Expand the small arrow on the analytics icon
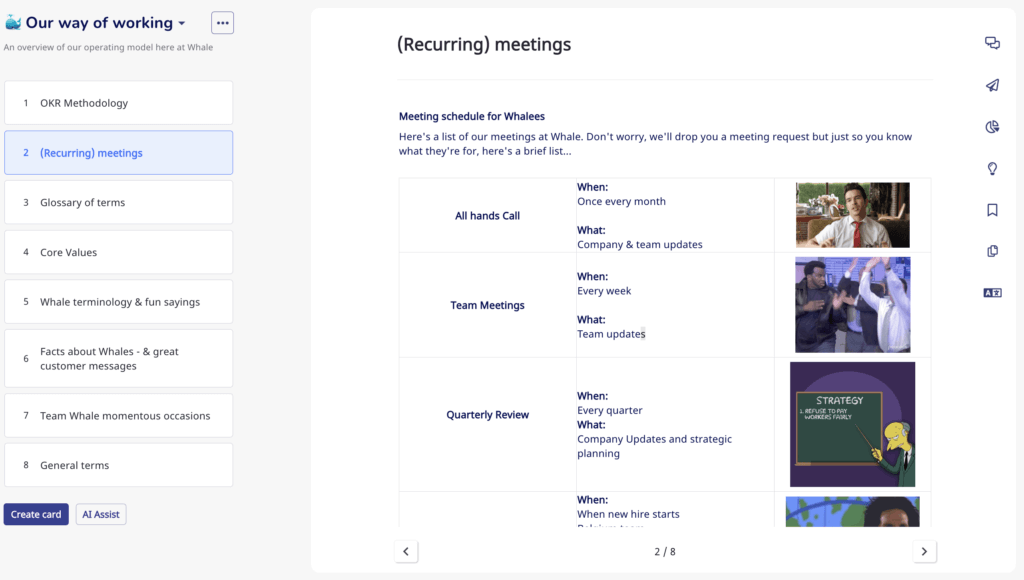 (x=999, y=131)
